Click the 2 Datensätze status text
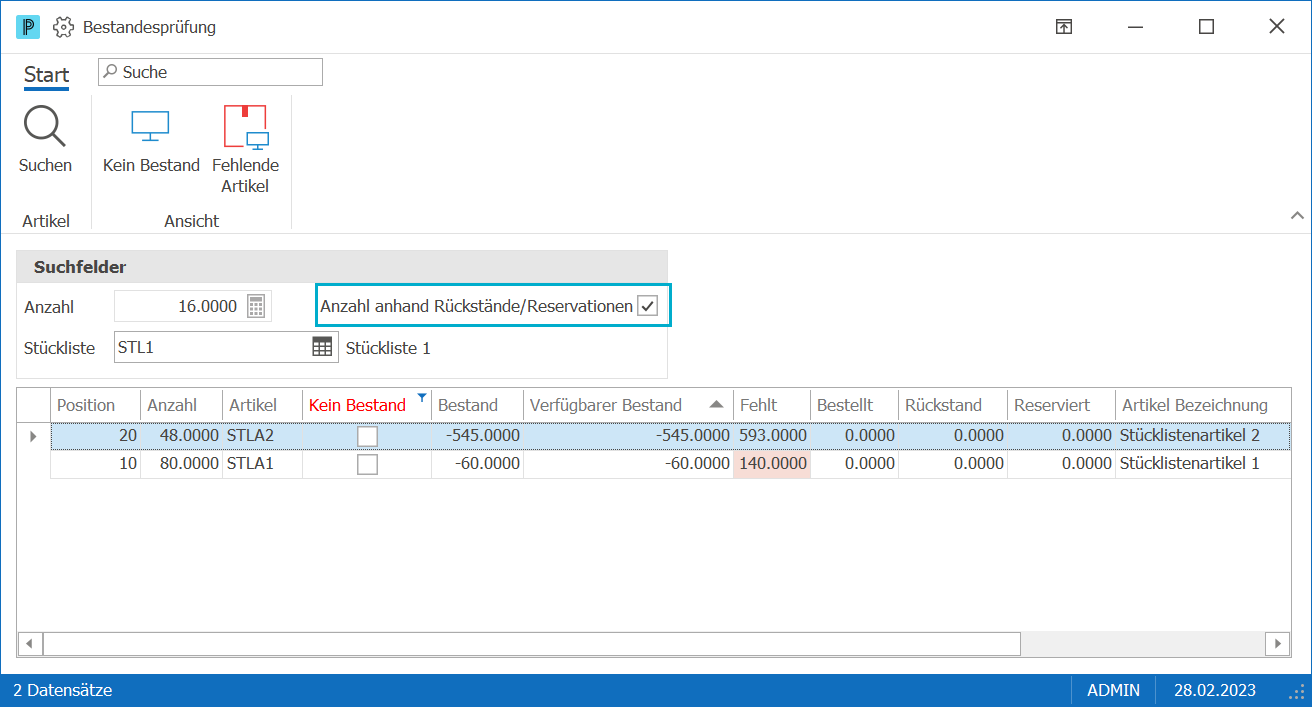Screen dimensions: 1312x707 63,690
